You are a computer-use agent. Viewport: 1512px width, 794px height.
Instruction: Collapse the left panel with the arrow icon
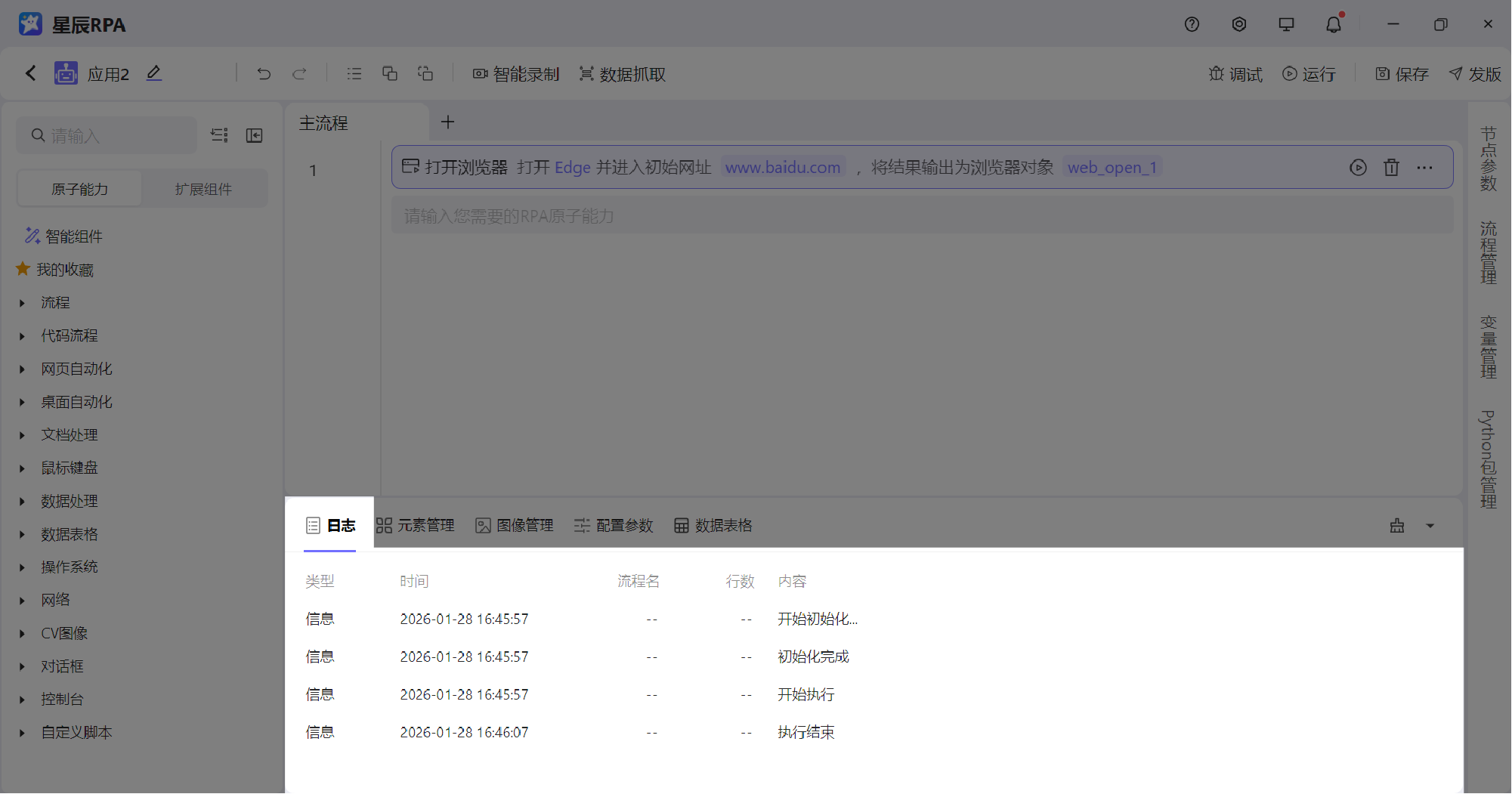click(254, 135)
